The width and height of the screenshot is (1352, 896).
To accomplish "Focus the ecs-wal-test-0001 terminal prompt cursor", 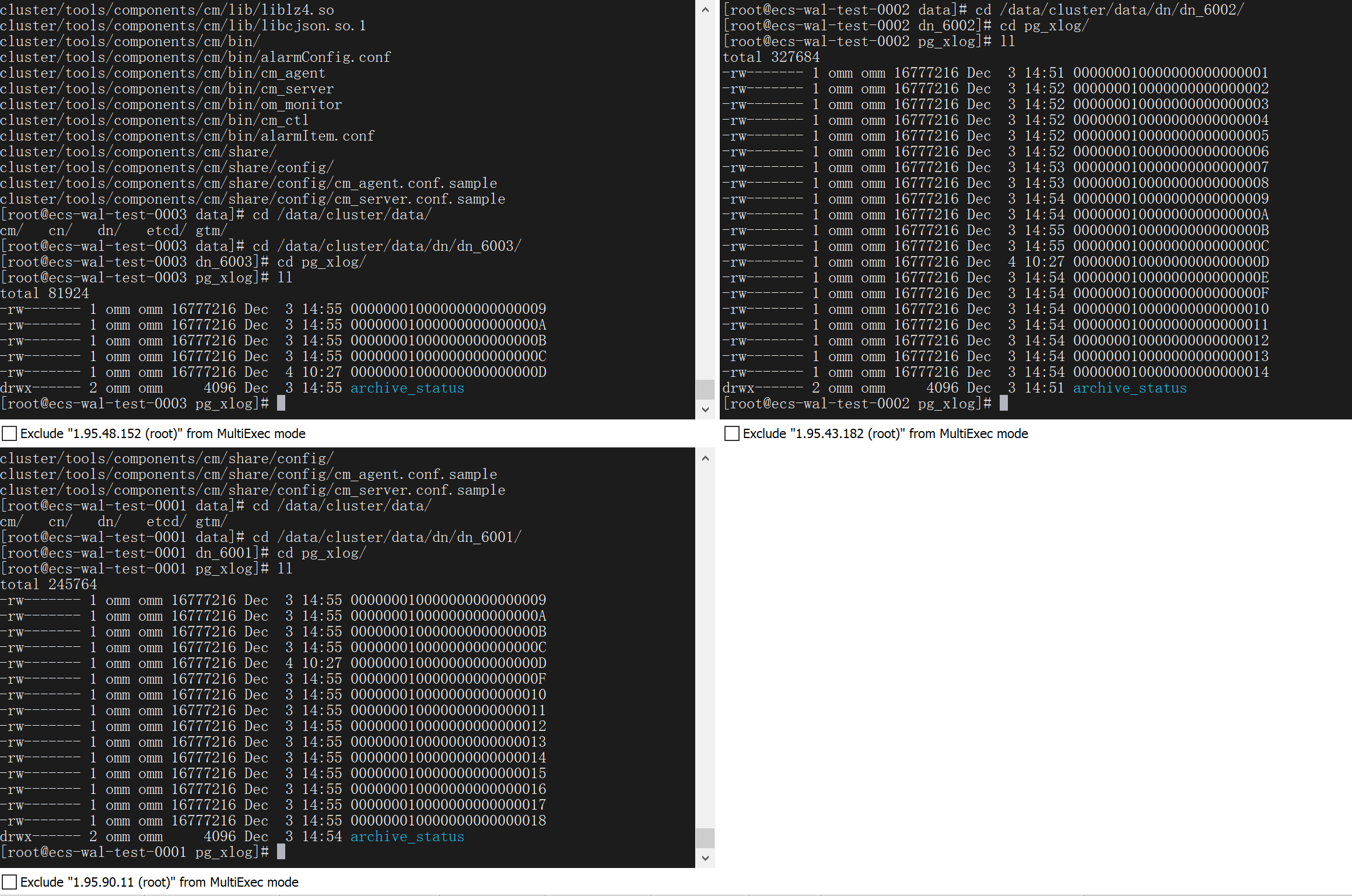I will pyautogui.click(x=281, y=852).
